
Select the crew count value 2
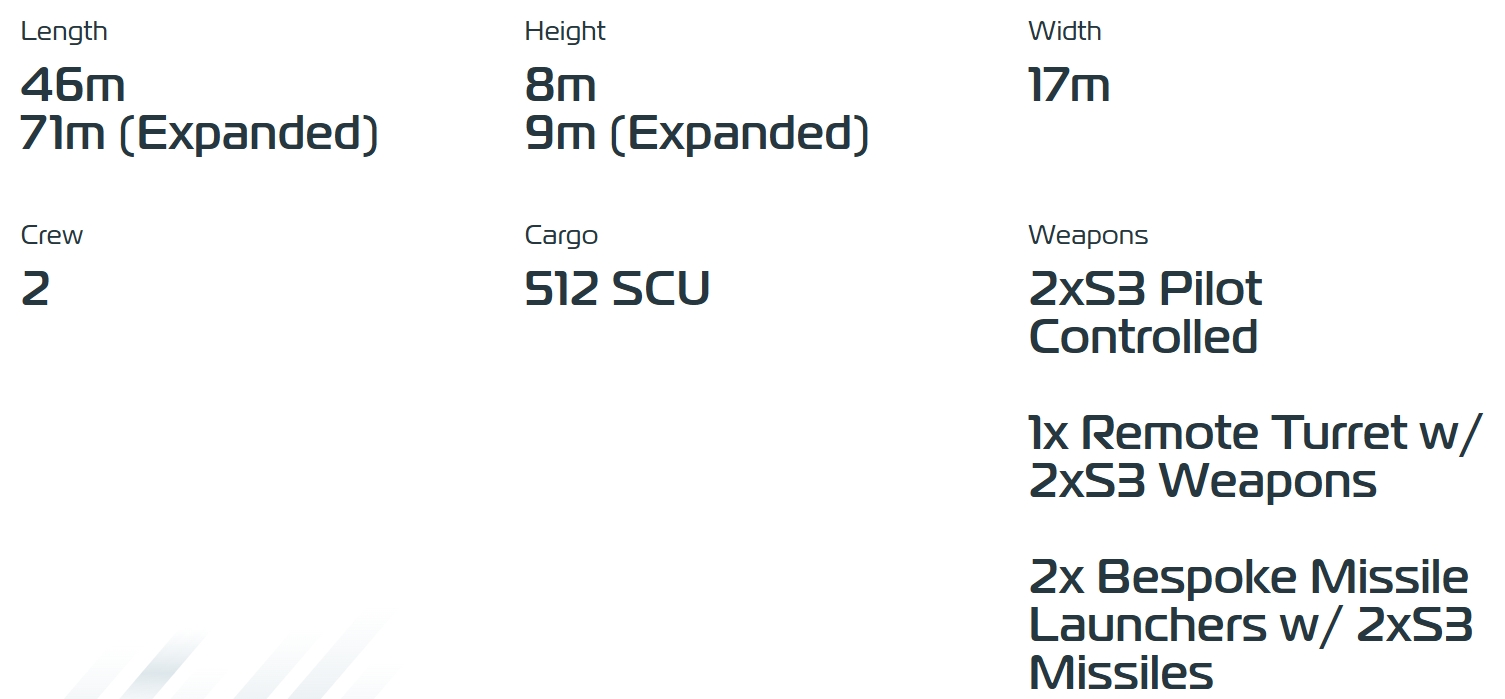[x=35, y=290]
